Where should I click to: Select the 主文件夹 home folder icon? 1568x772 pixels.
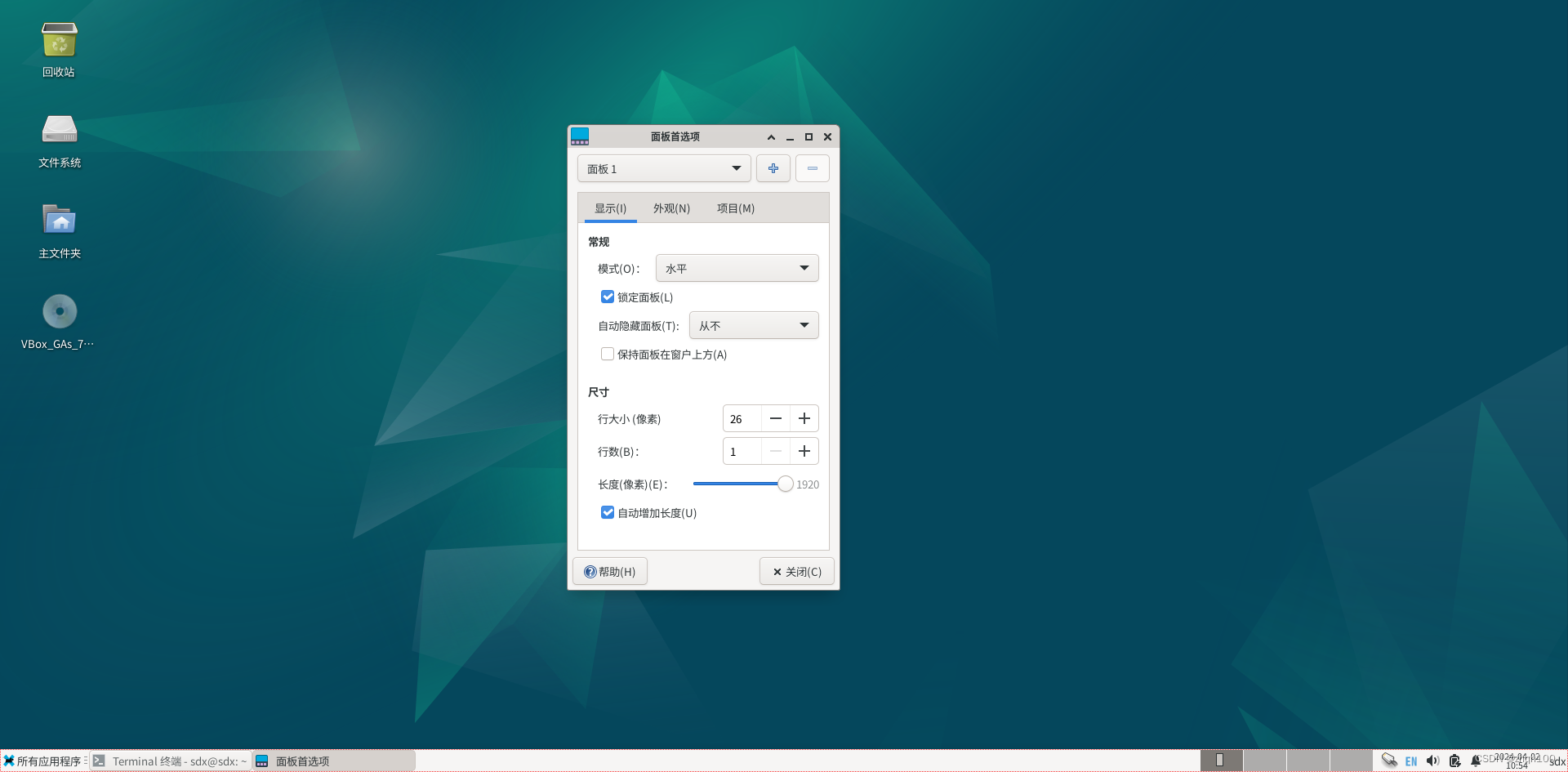(59, 230)
